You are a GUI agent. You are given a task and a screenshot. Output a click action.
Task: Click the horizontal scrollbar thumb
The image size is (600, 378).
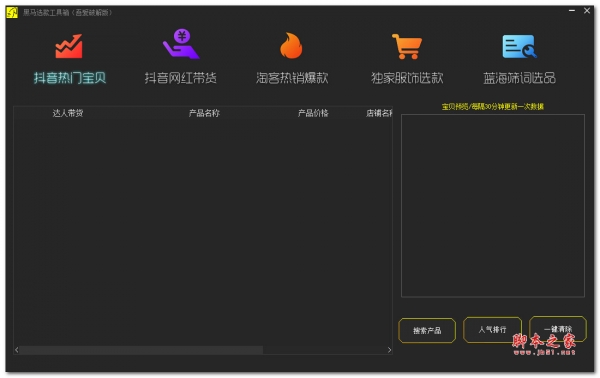tap(141, 350)
